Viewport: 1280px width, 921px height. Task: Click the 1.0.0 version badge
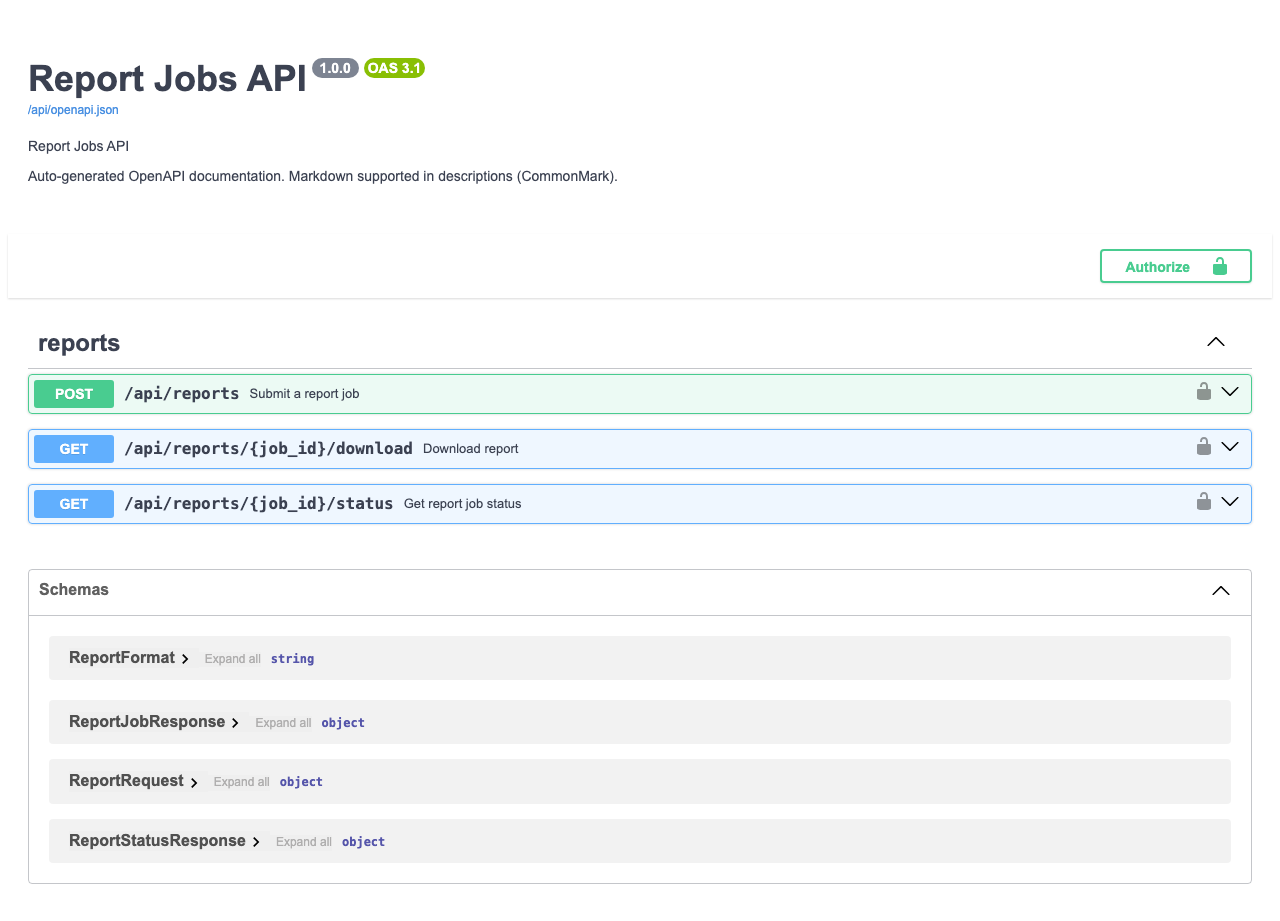point(335,68)
